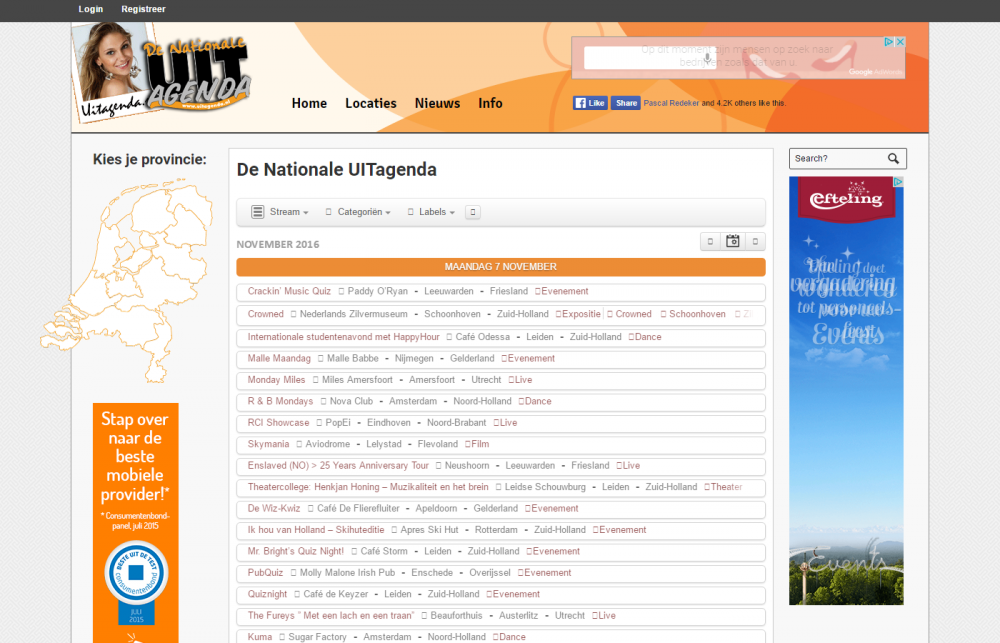Image resolution: width=1000 pixels, height=643 pixels.
Task: Click the Netherlands province map
Action: click(x=127, y=281)
